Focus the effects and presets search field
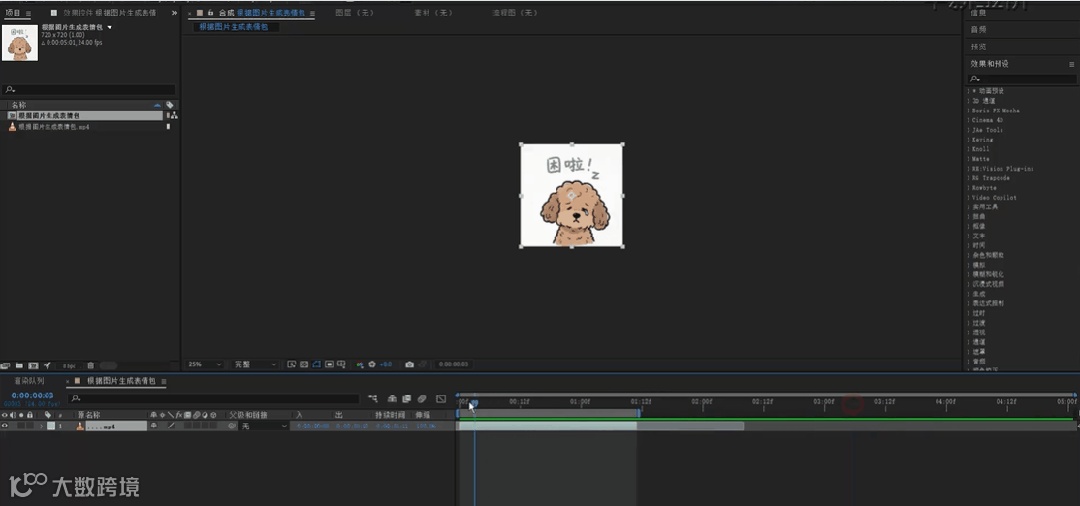The width and height of the screenshot is (1080, 506). click(x=1022, y=79)
